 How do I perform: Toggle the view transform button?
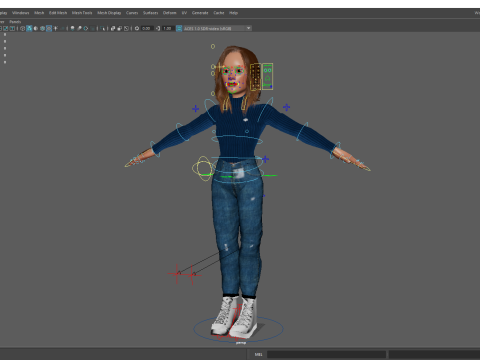[x=179, y=28]
